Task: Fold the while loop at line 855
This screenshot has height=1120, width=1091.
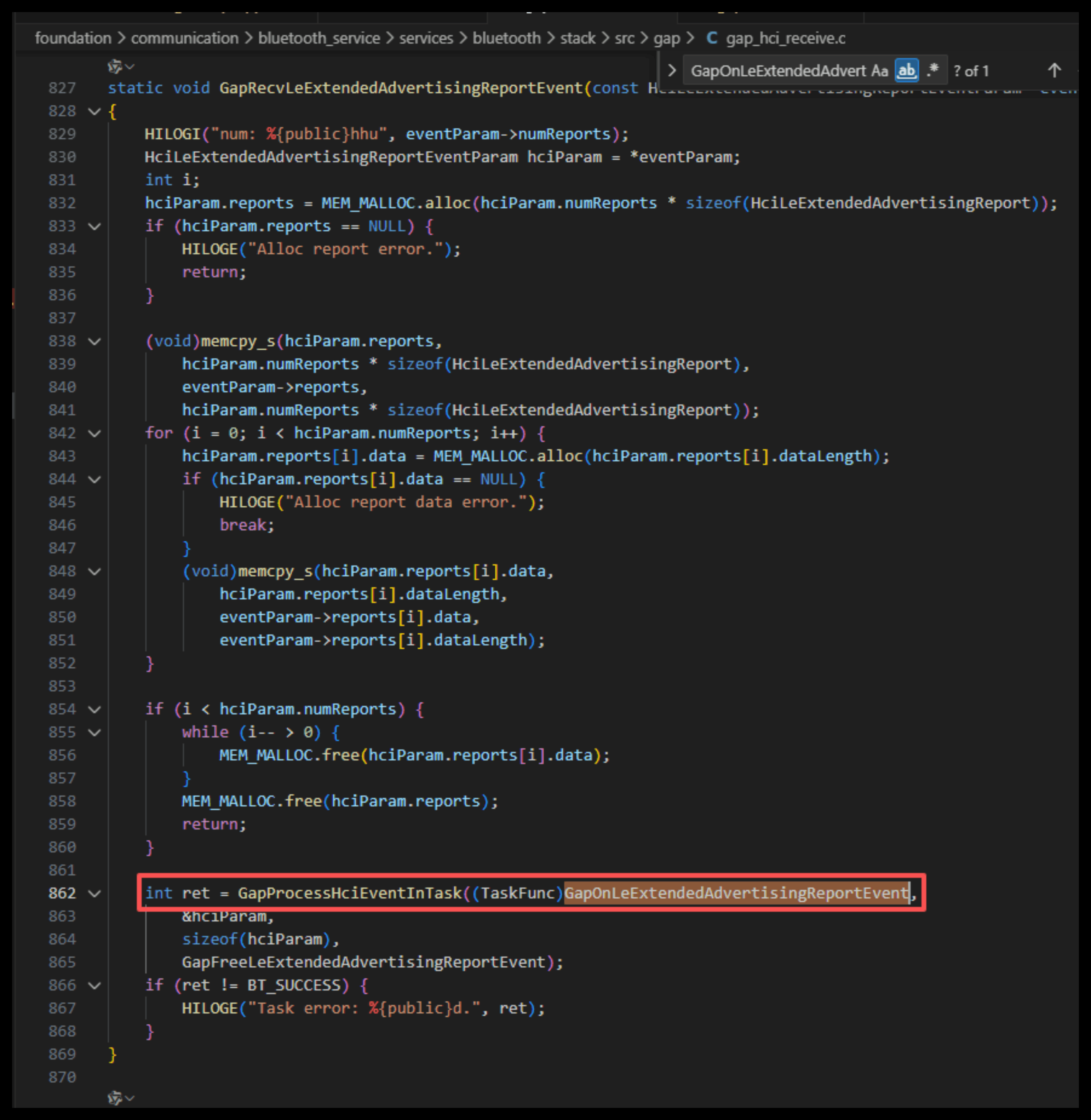Action: pos(94,732)
